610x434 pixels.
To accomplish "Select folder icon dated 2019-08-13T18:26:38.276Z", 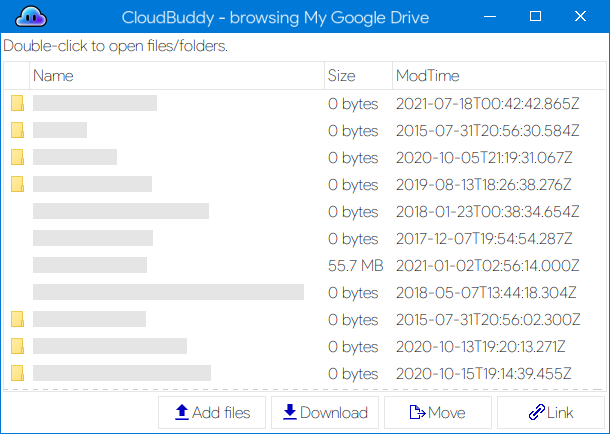I will coord(17,184).
